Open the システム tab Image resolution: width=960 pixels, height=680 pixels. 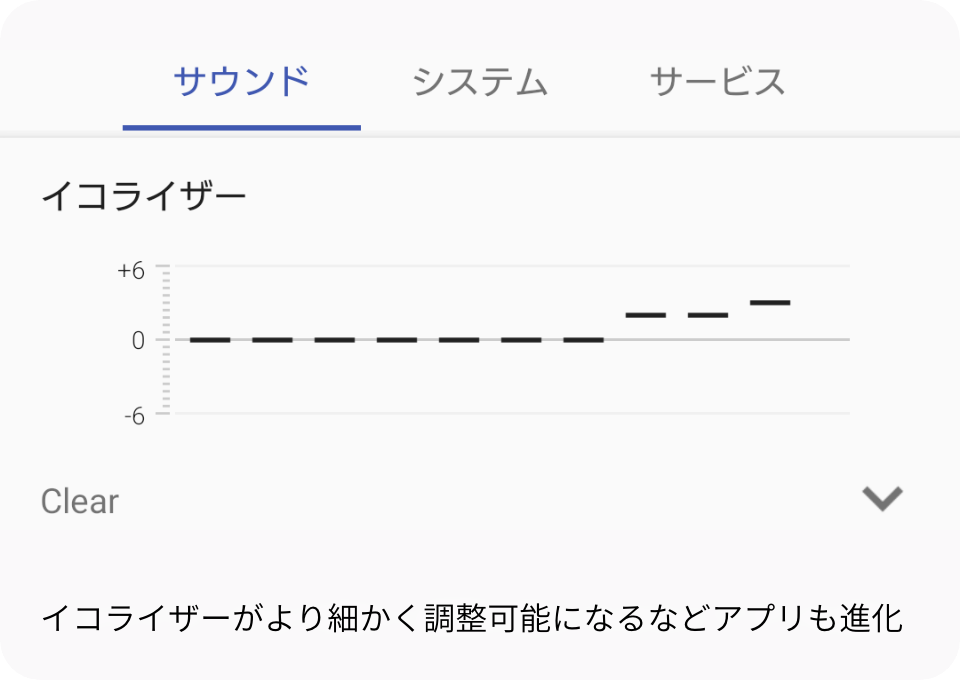point(480,82)
